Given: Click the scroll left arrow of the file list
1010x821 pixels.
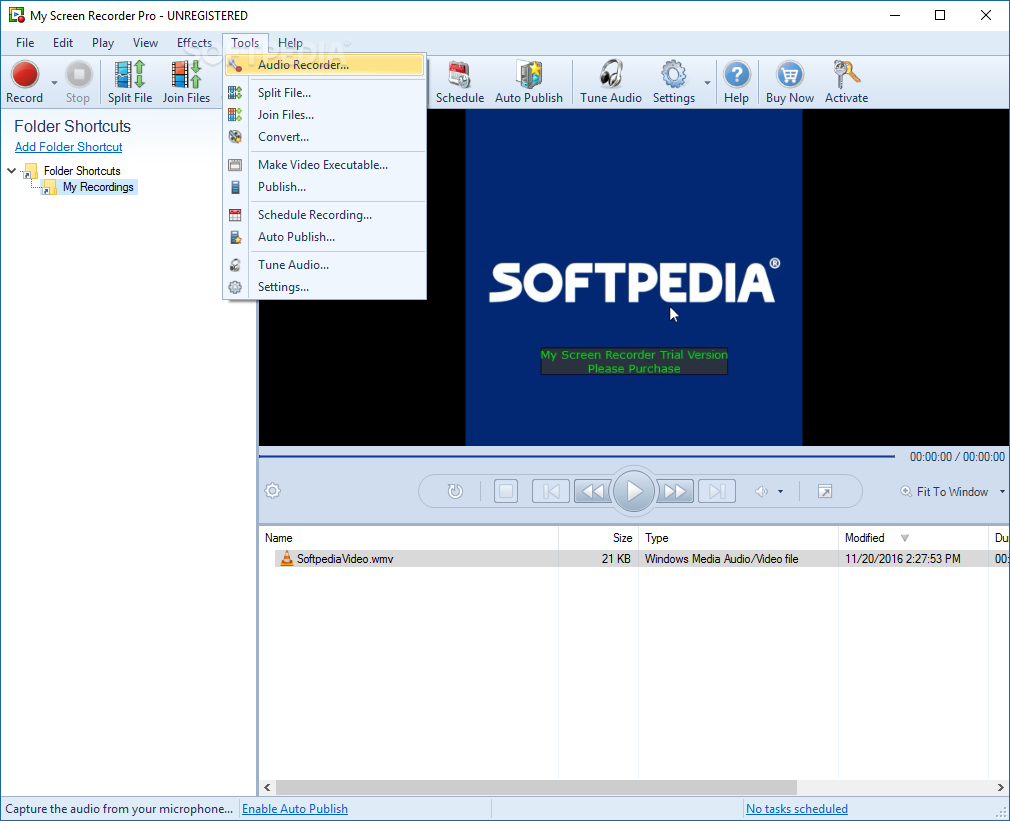Looking at the screenshot, I should click(267, 787).
